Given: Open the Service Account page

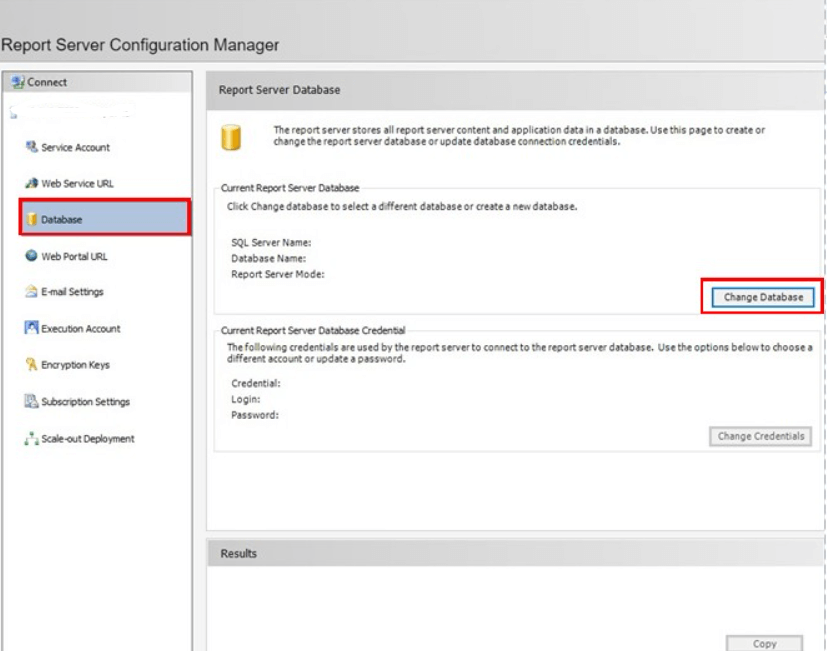Looking at the screenshot, I should (x=76, y=148).
